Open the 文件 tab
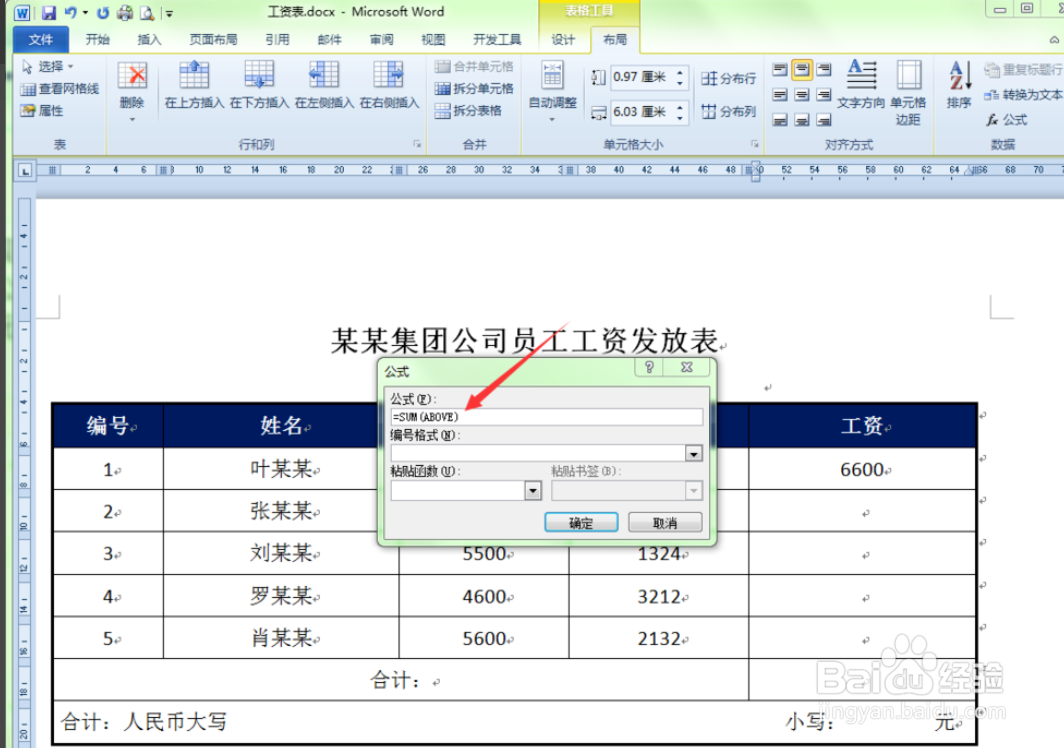This screenshot has height=748, width=1064. 41,39
